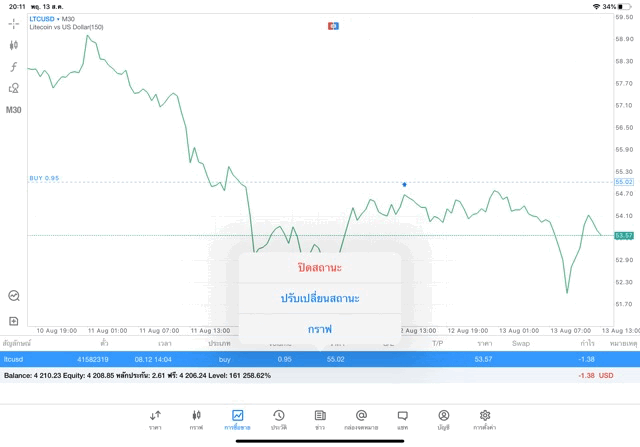The height and width of the screenshot is (447, 640).
Task: Choose ปรับเปลี่ยนสถานะ (modify position) option
Action: [x=320, y=298]
